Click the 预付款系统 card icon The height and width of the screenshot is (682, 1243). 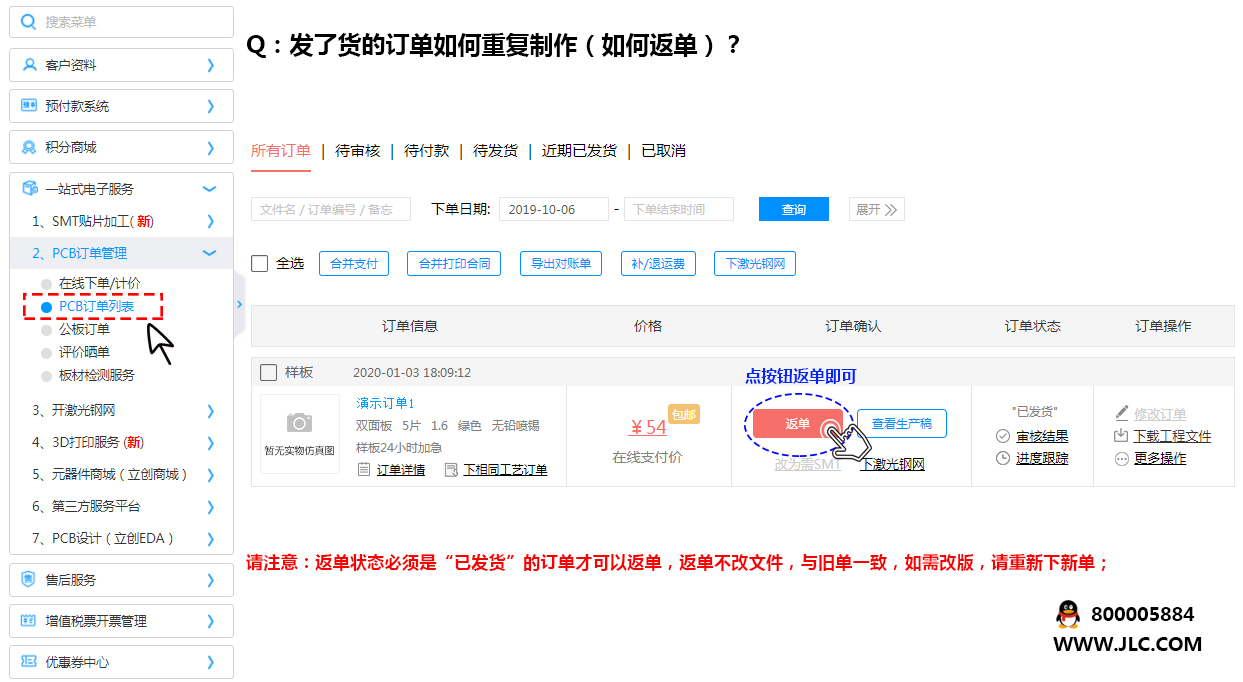coord(27,105)
